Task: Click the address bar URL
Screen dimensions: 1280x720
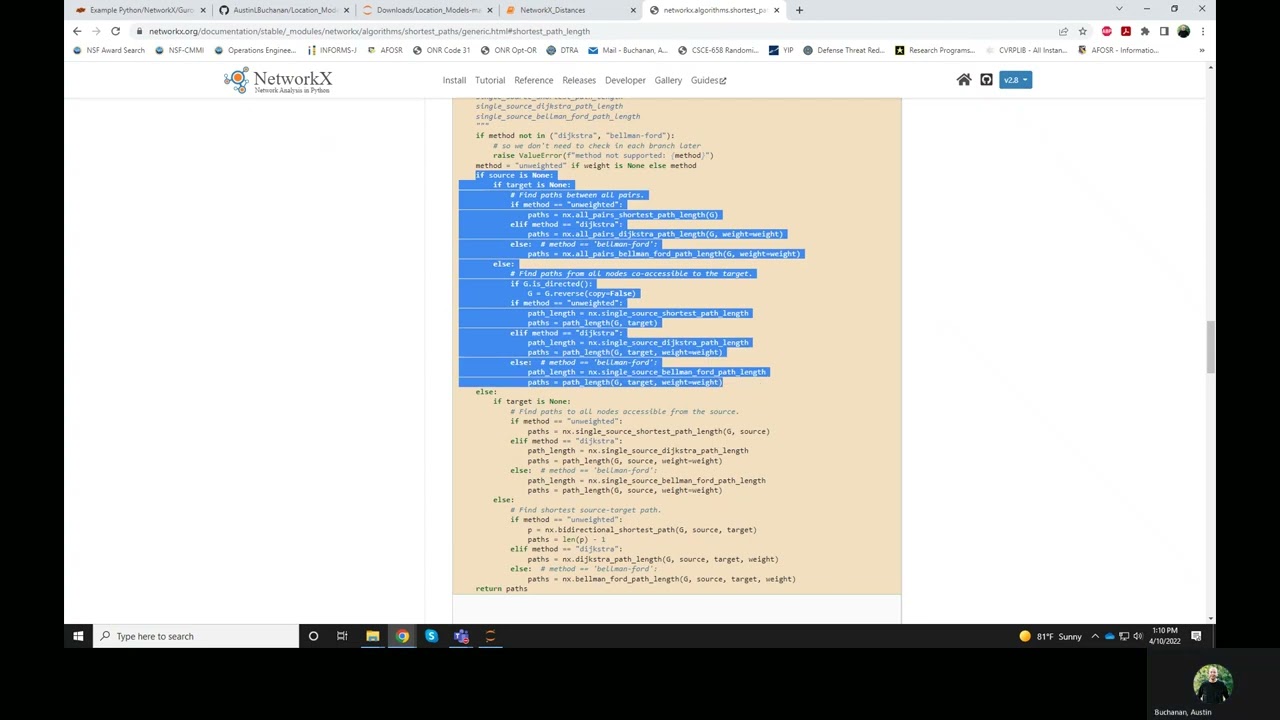Action: coord(369,31)
